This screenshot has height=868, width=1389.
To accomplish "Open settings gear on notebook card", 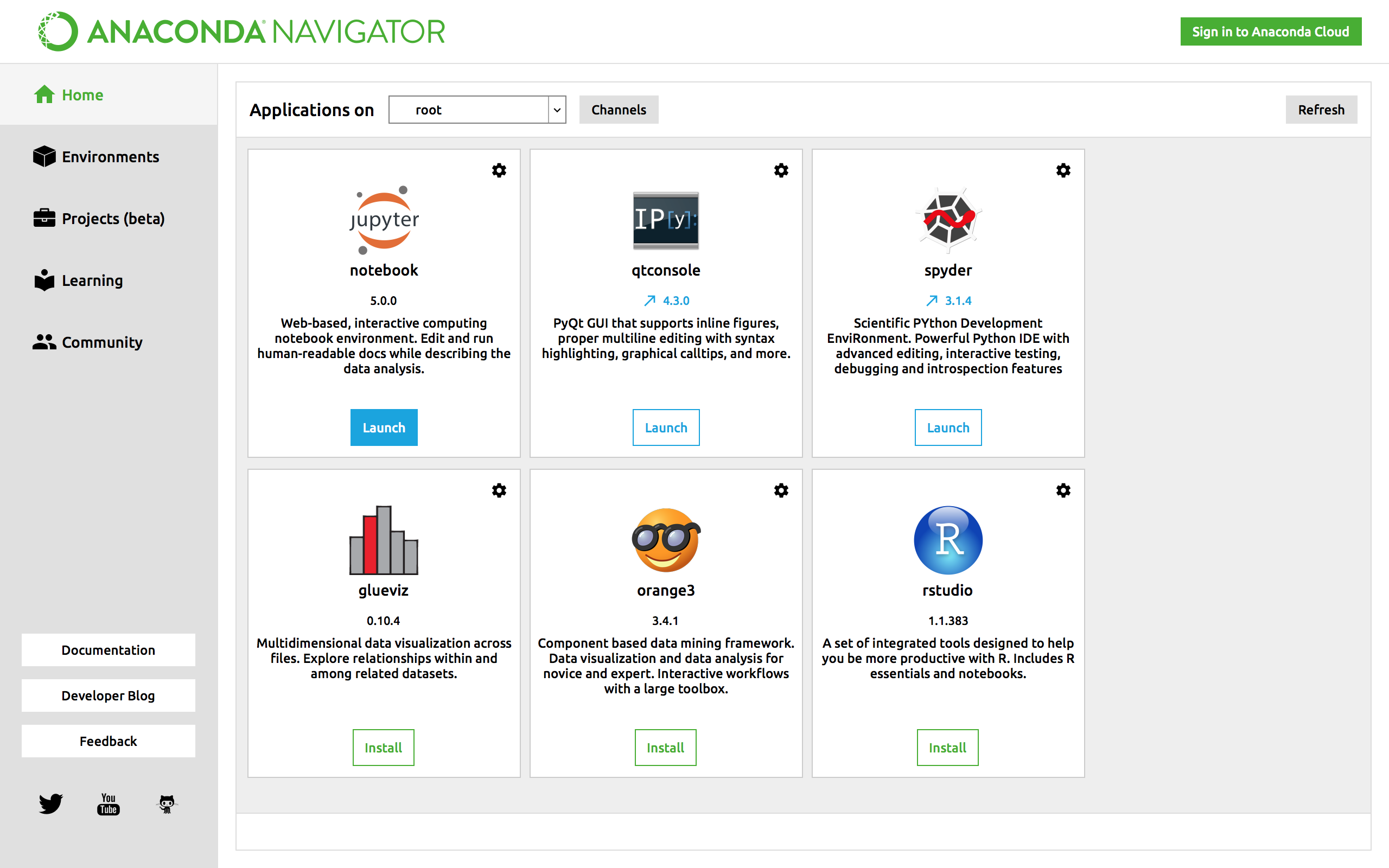I will [x=499, y=170].
